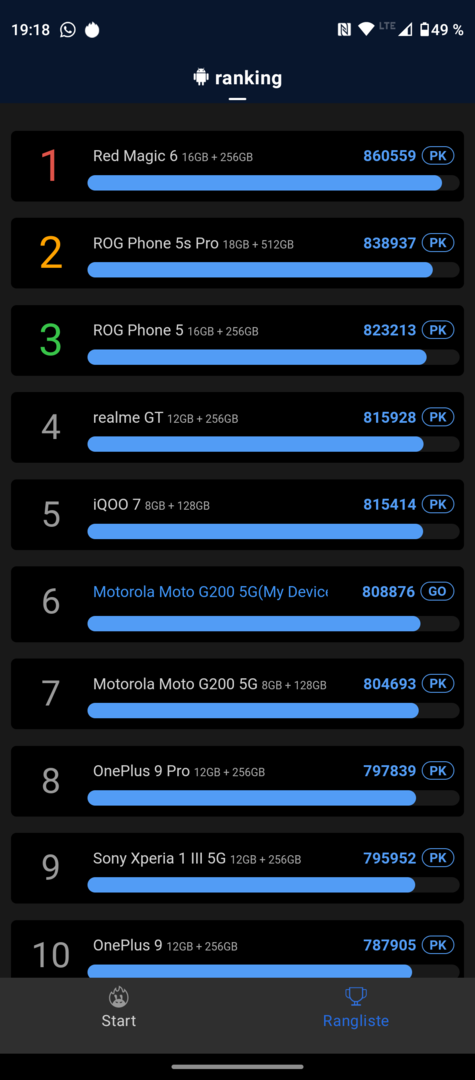Tap the NFC status icon
The image size is (475, 1080).
point(344,29)
